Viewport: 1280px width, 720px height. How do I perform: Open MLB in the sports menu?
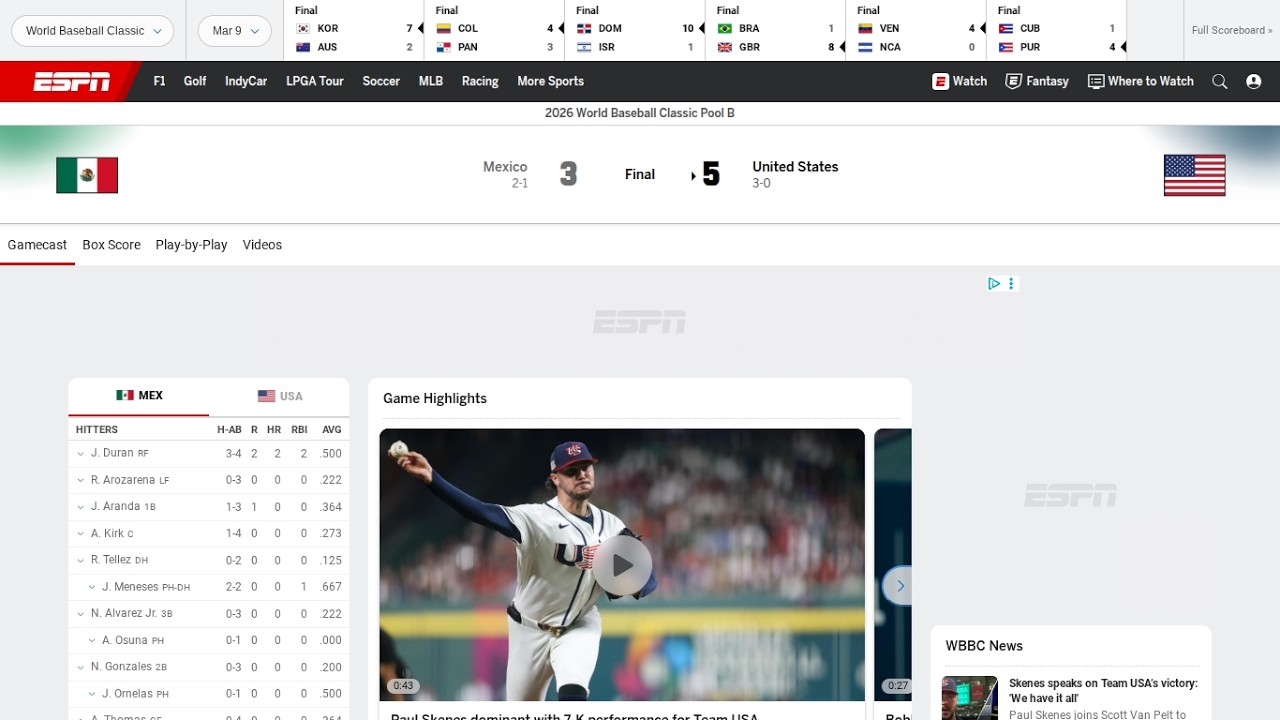click(x=431, y=82)
